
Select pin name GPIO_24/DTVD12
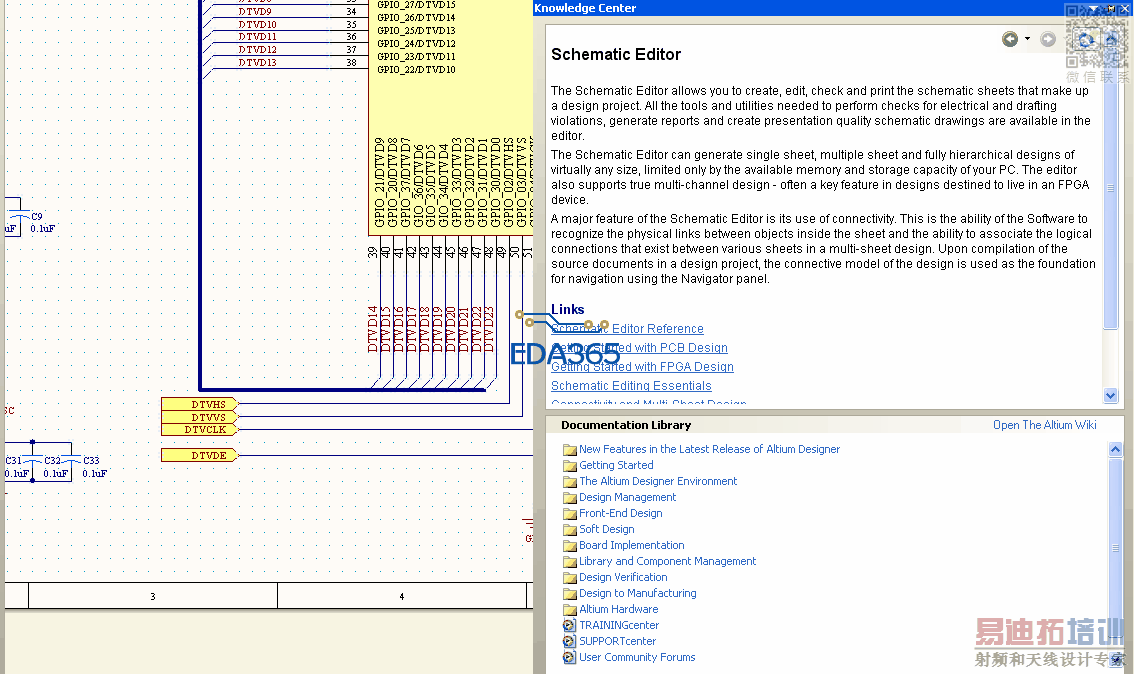tap(416, 43)
